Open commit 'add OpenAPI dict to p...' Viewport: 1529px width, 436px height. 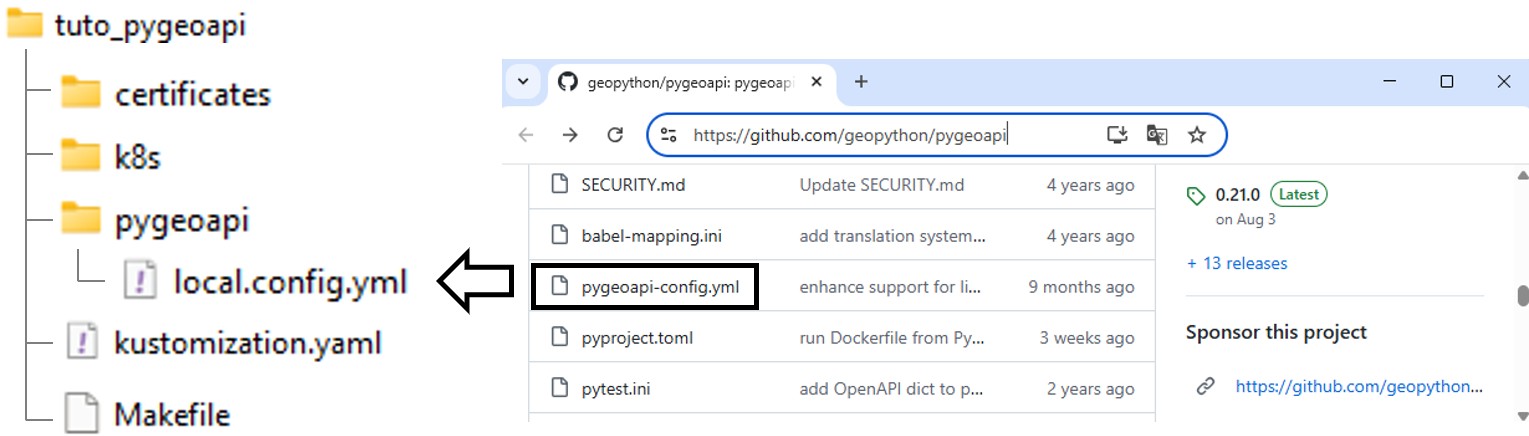tap(892, 389)
